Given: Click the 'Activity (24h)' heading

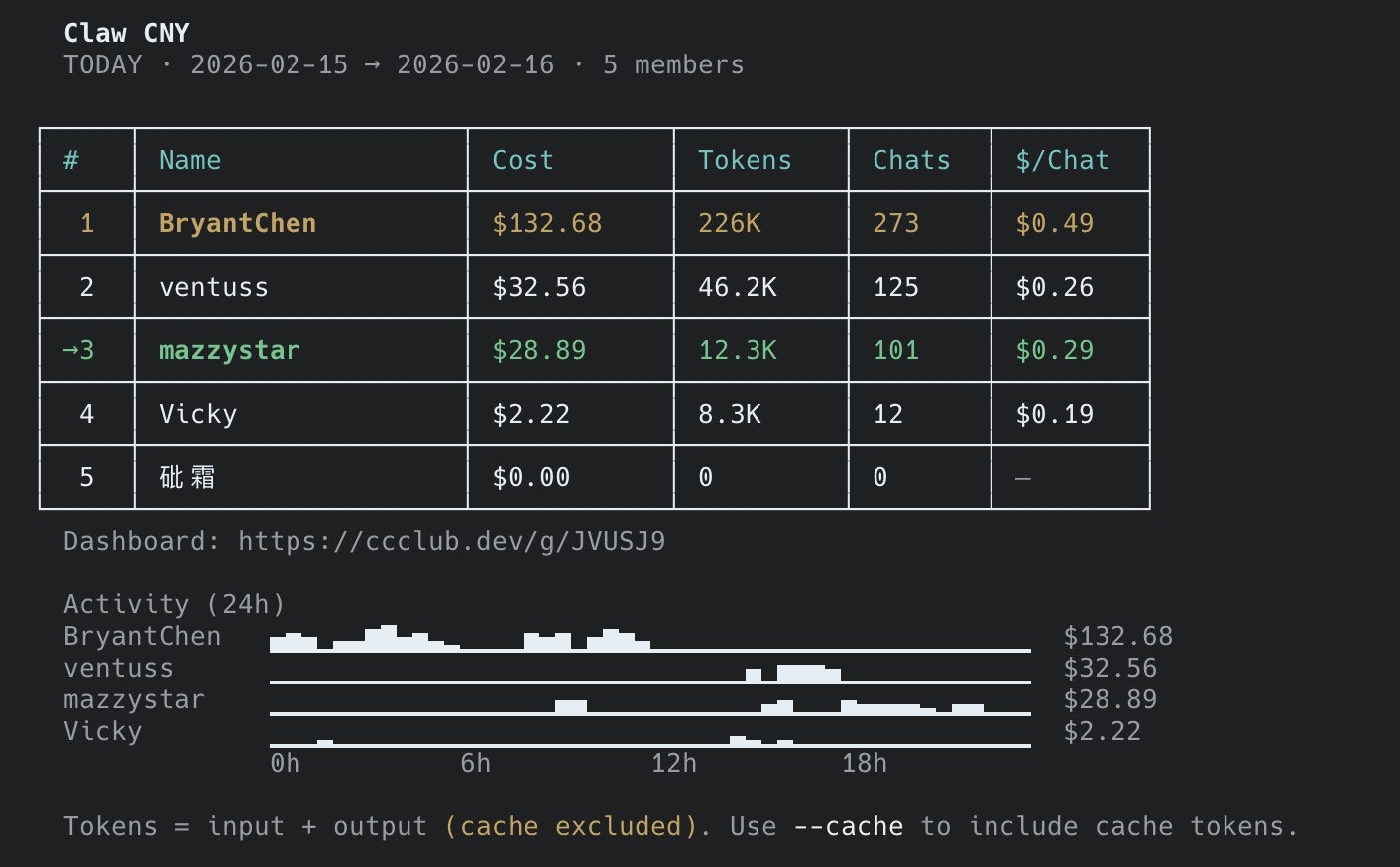Looking at the screenshot, I should [175, 604].
